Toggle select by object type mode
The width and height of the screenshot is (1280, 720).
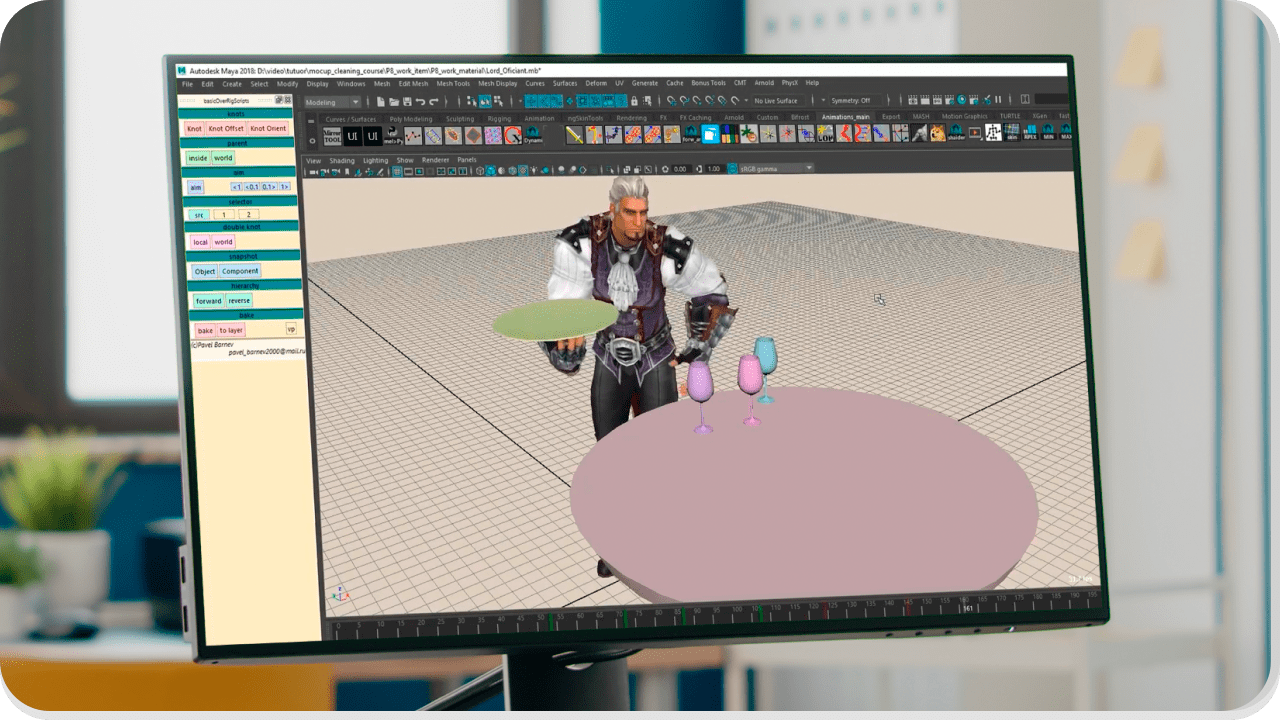point(485,102)
